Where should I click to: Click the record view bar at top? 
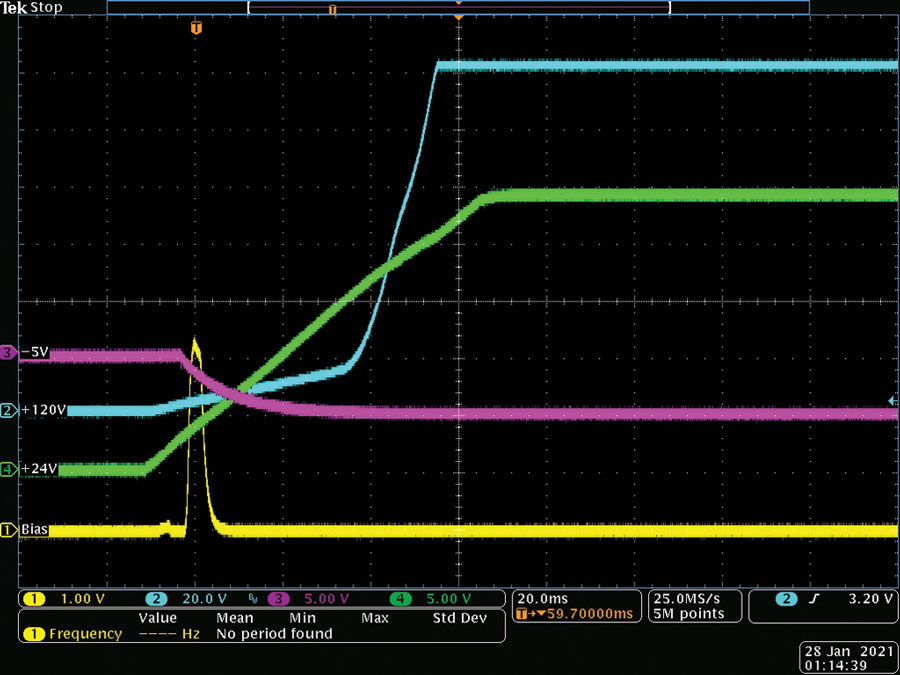[x=458, y=7]
